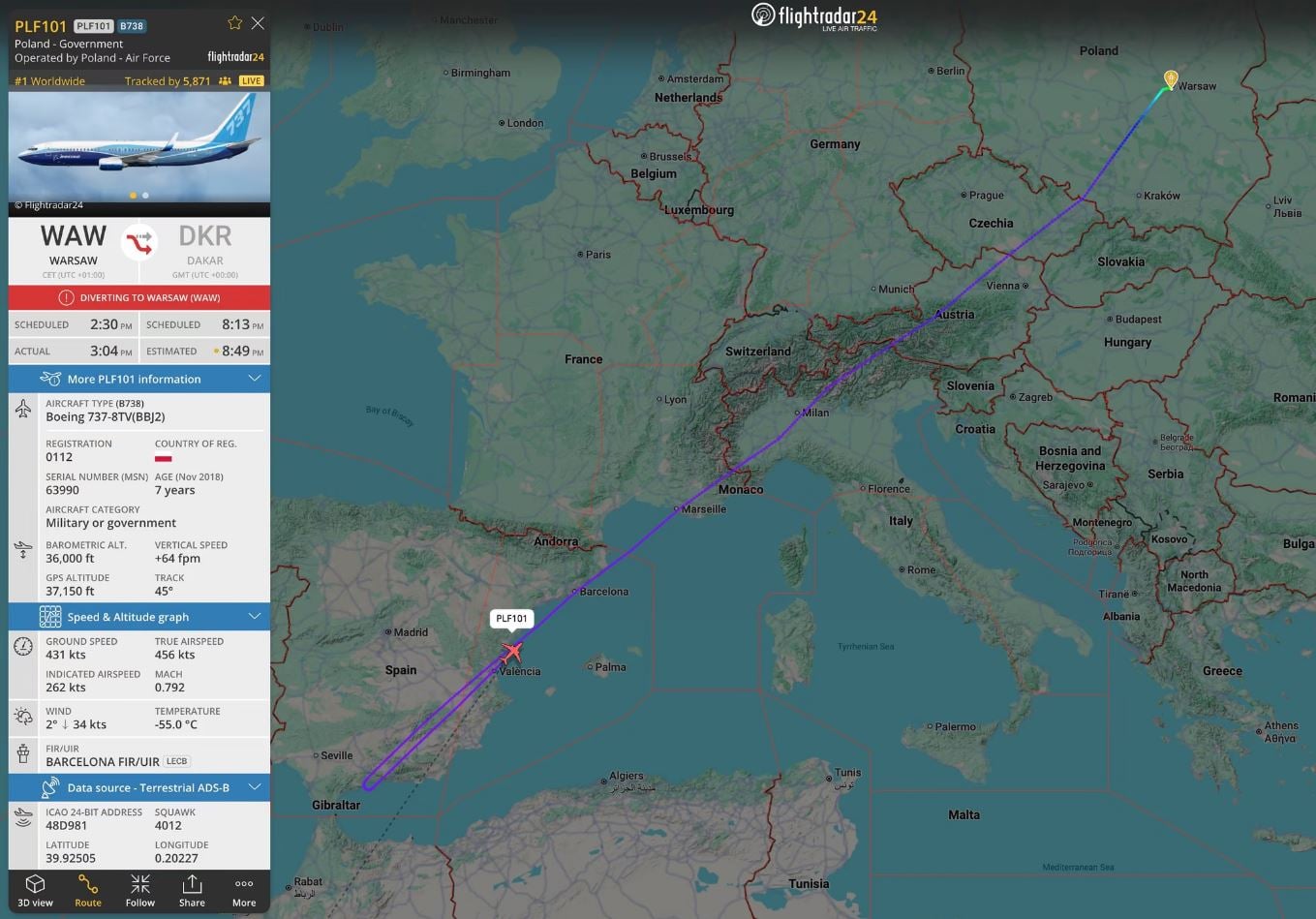
Task: Open the 3D view of the flight
Action: coord(36,890)
